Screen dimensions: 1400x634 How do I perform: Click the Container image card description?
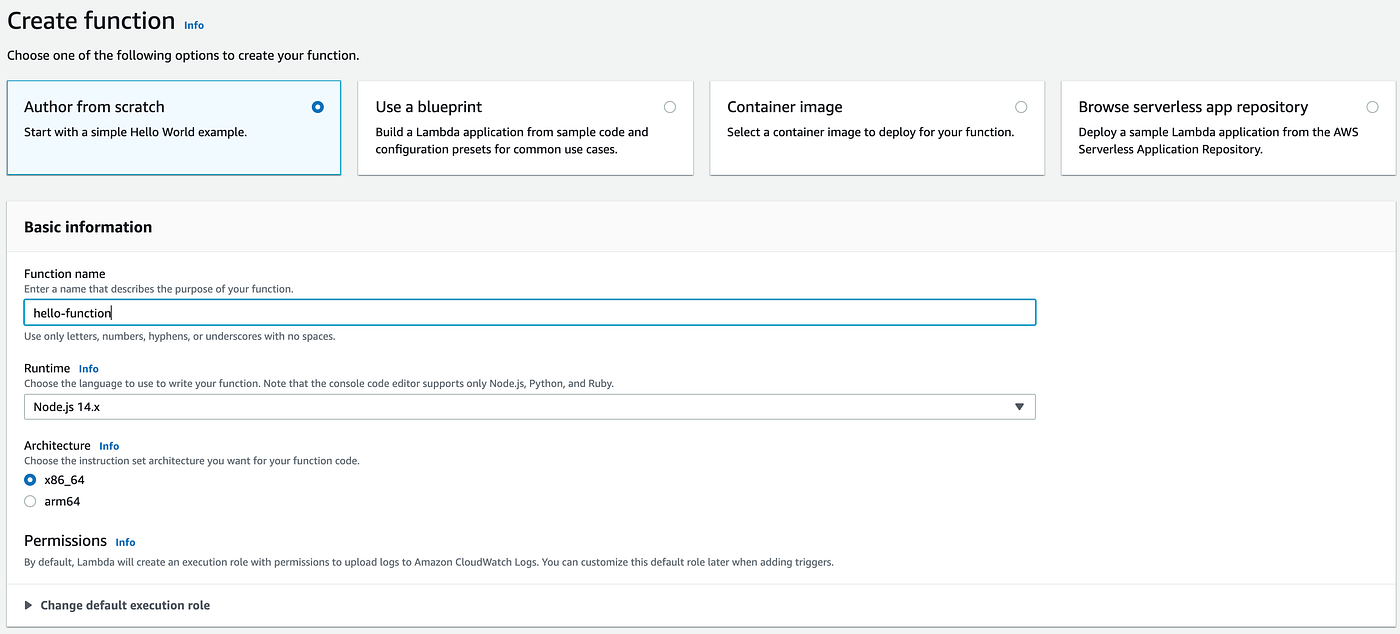[x=870, y=132]
